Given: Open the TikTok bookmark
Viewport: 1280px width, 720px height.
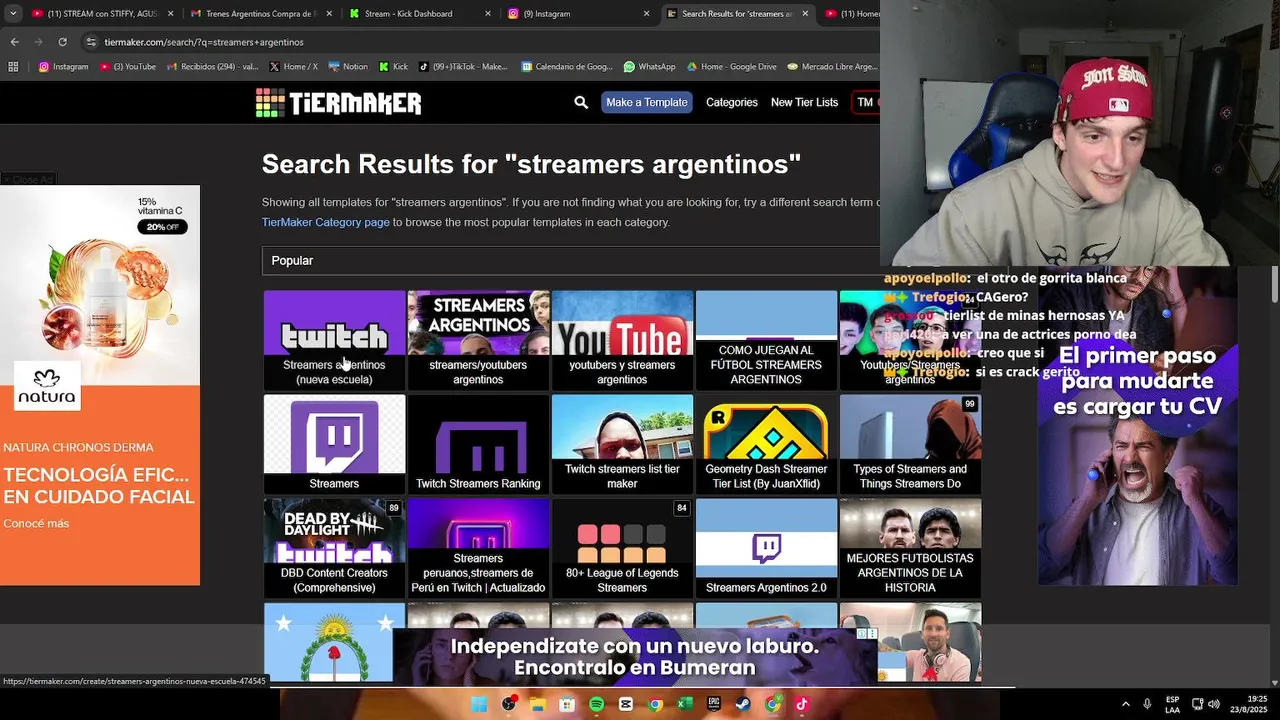Looking at the screenshot, I should [x=463, y=67].
